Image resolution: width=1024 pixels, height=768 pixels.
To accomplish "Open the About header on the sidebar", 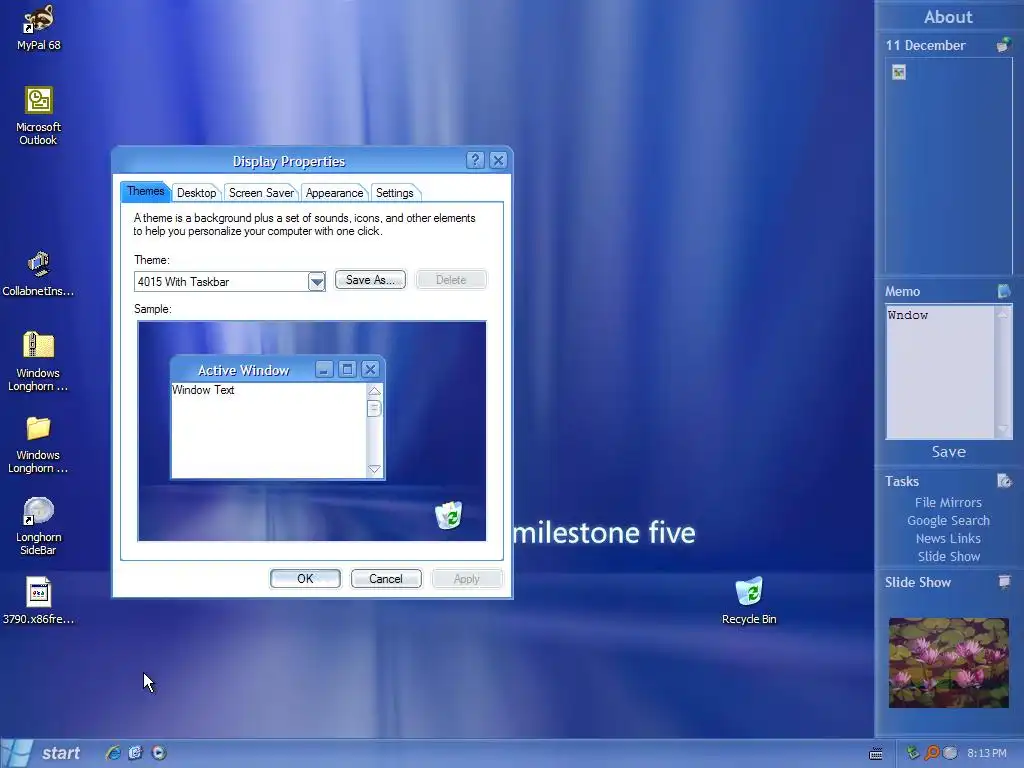I will point(948,16).
